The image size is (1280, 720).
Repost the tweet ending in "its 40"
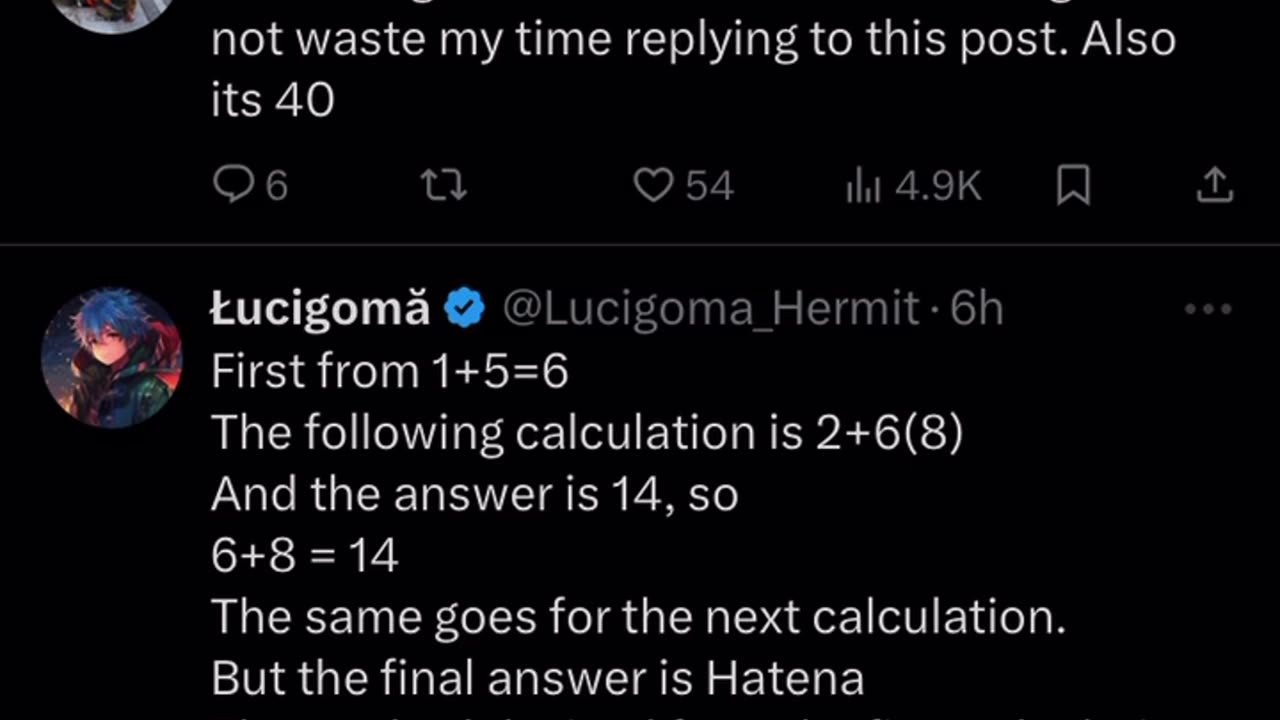(444, 186)
